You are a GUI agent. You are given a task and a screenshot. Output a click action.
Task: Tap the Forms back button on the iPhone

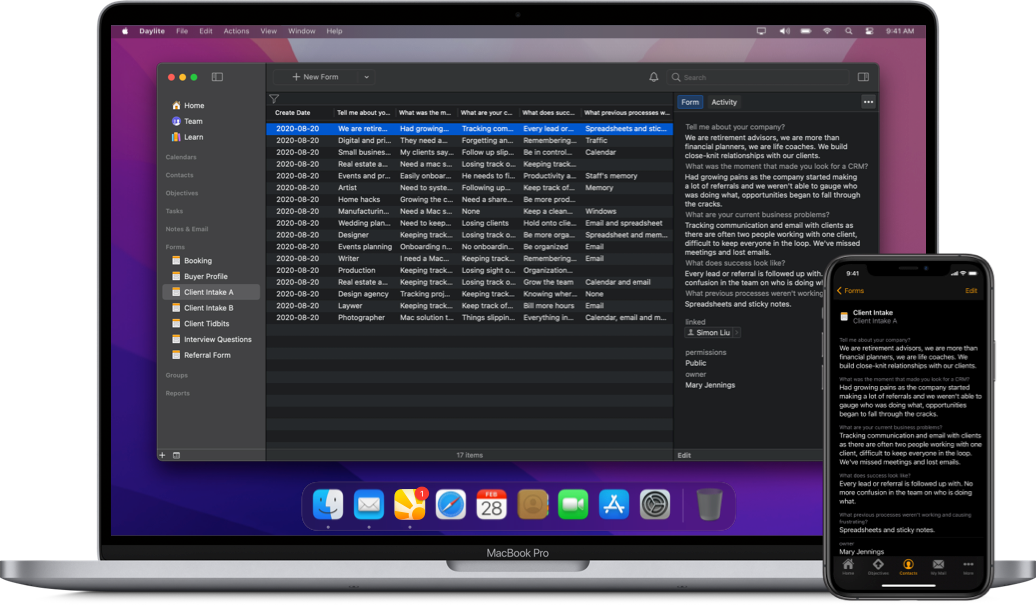pyautogui.click(x=850, y=291)
